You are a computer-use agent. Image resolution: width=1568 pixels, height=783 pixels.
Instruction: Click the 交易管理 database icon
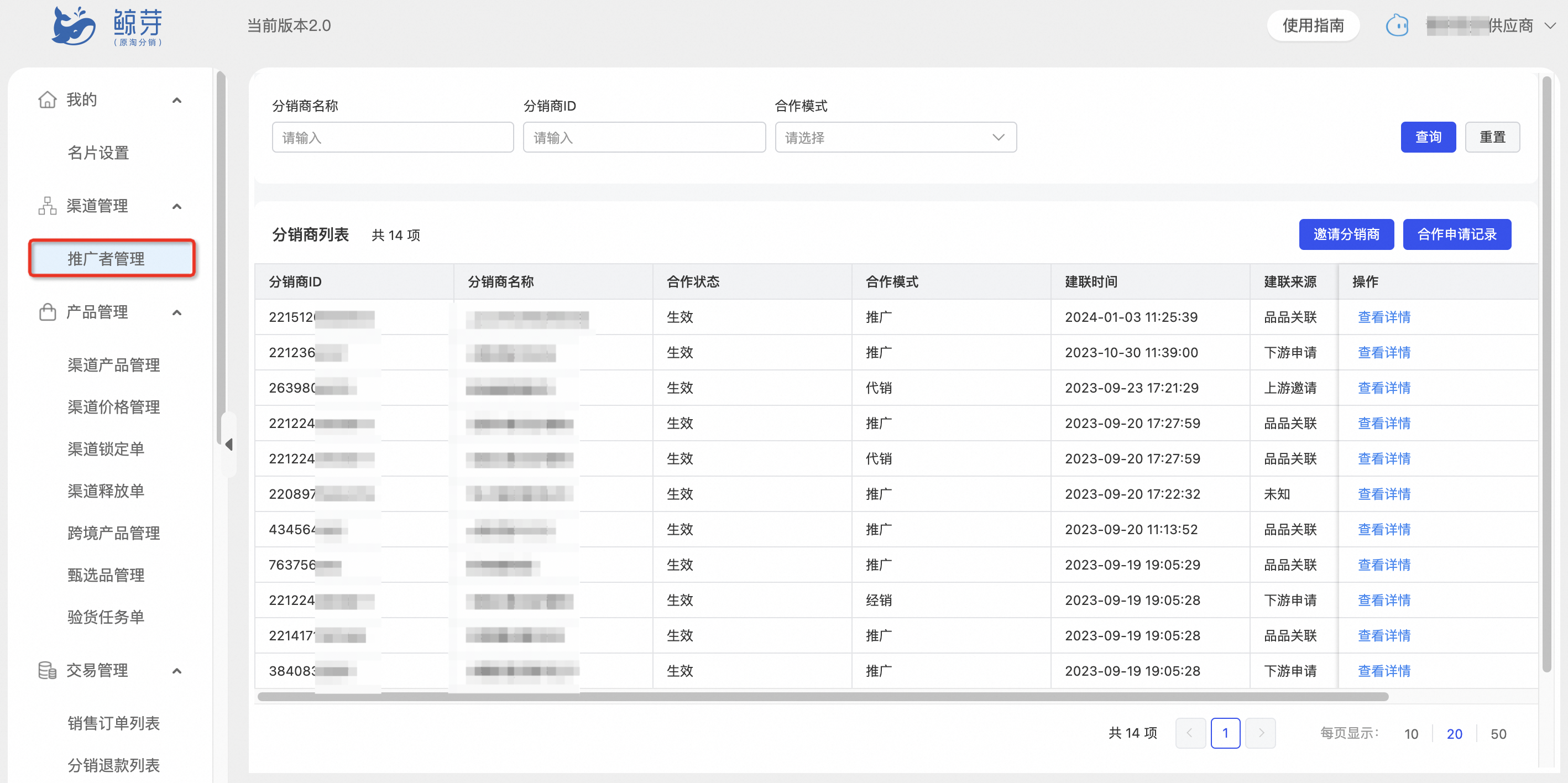pyautogui.click(x=47, y=670)
